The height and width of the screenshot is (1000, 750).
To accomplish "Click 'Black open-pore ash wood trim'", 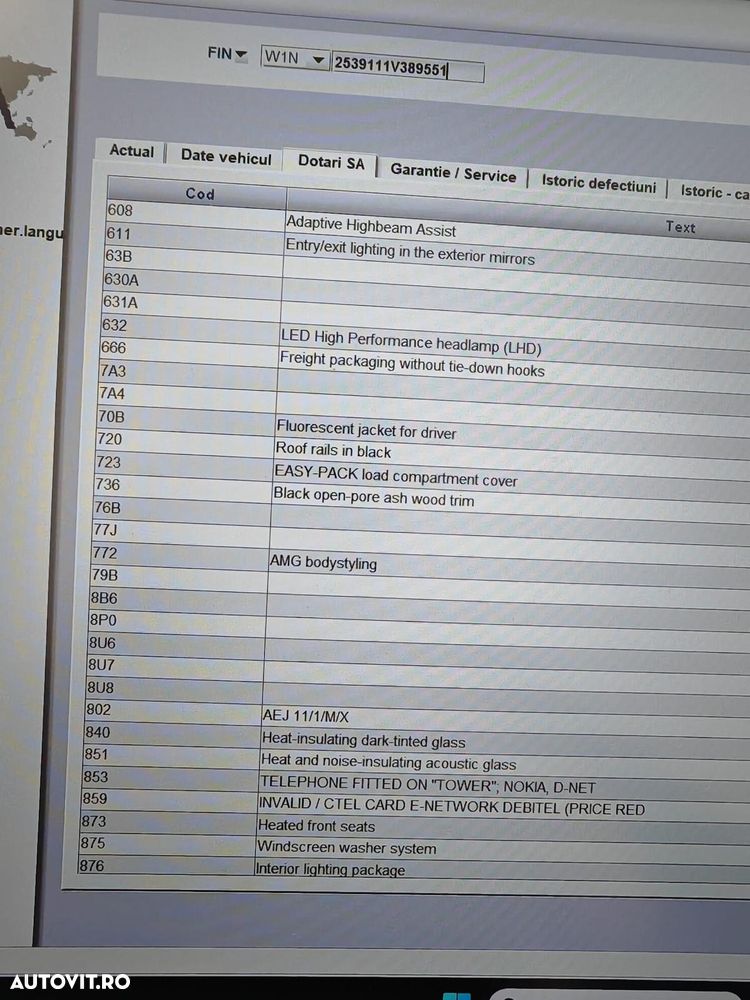I will [x=374, y=496].
